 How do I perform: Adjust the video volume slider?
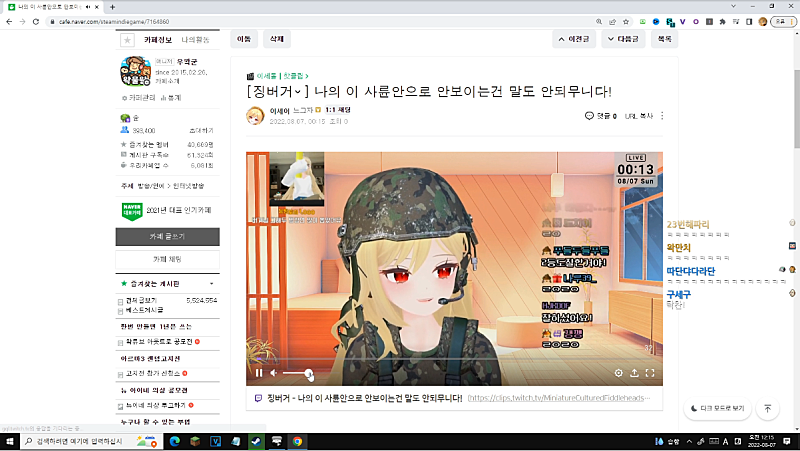coord(297,373)
